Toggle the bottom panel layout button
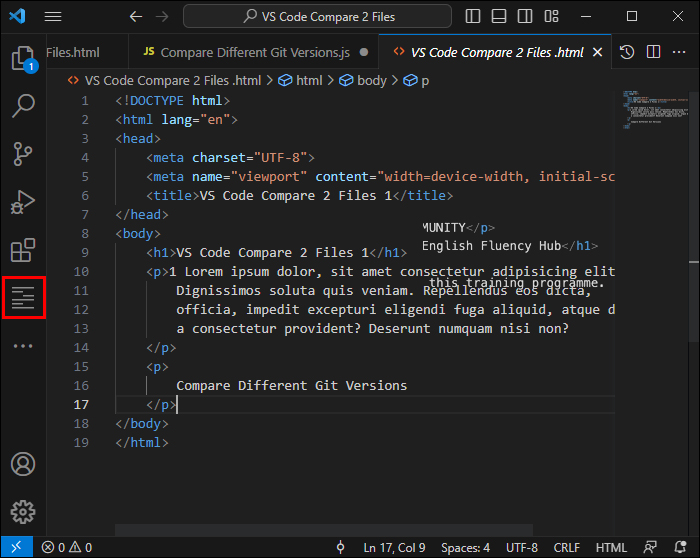The height and width of the screenshot is (558, 700). [x=499, y=17]
